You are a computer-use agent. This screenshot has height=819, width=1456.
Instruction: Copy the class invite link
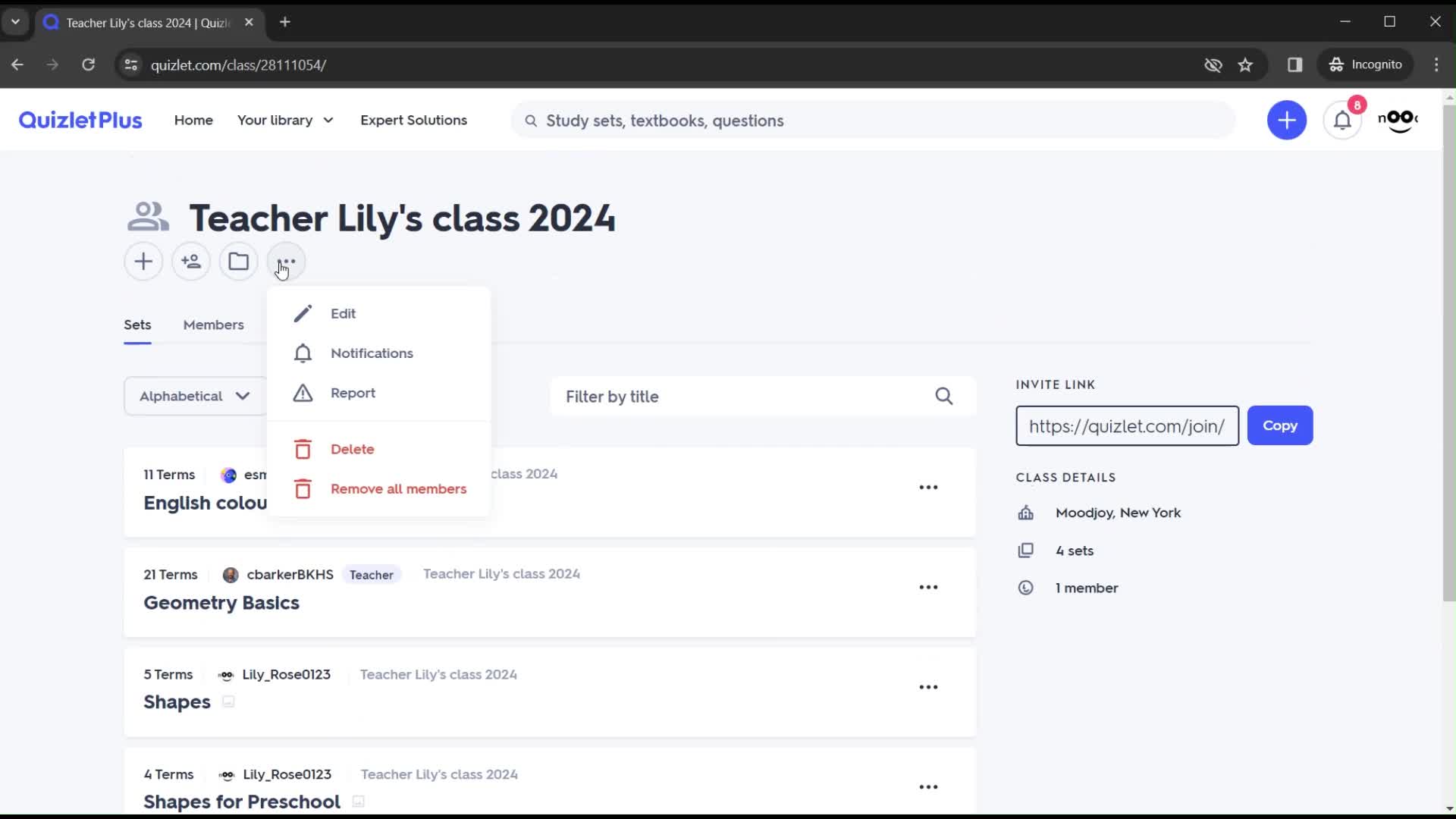(x=1281, y=425)
